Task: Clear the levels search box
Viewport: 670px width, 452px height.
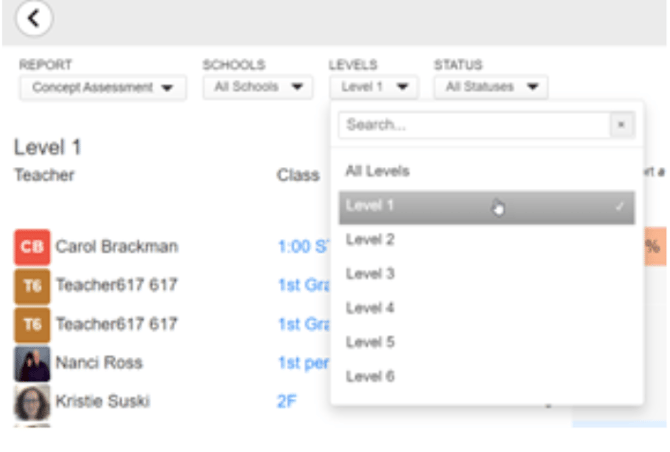Action: pos(621,125)
